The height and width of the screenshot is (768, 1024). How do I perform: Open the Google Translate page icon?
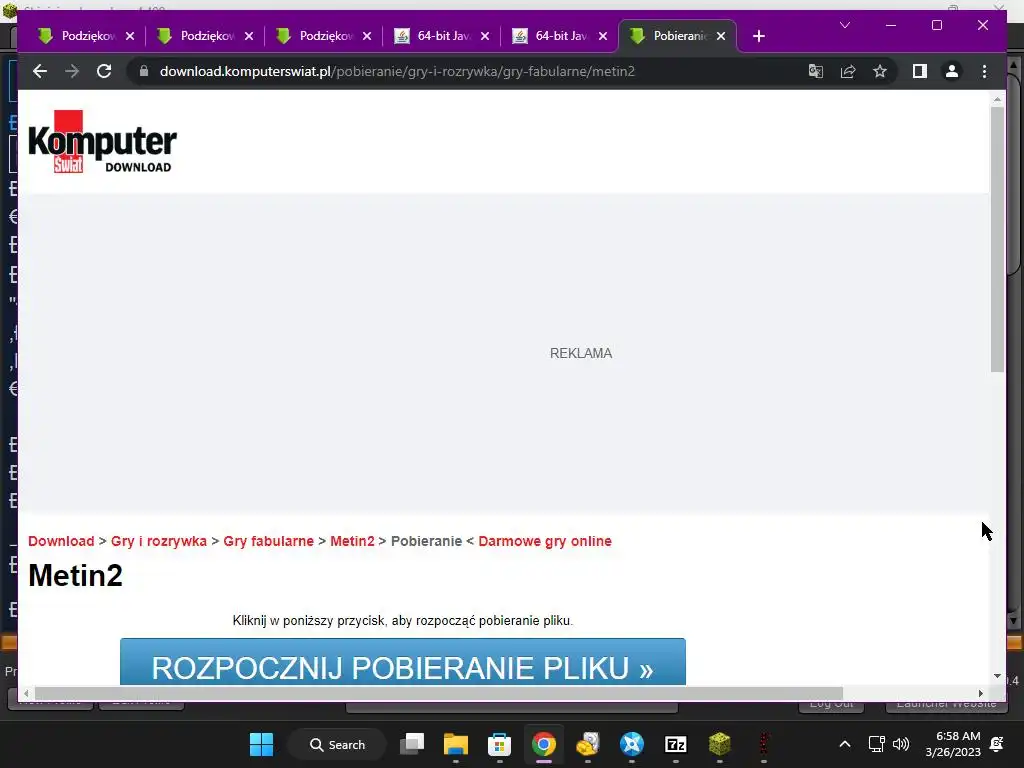(x=816, y=71)
